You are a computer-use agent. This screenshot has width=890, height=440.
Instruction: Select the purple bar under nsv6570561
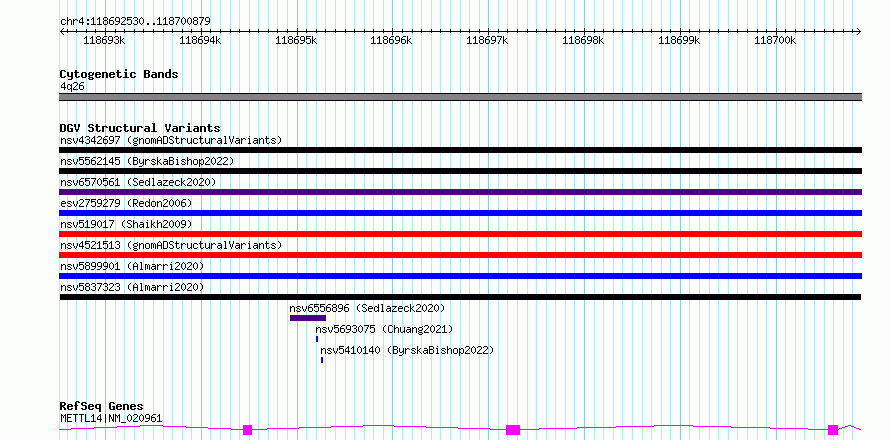[x=460, y=192]
